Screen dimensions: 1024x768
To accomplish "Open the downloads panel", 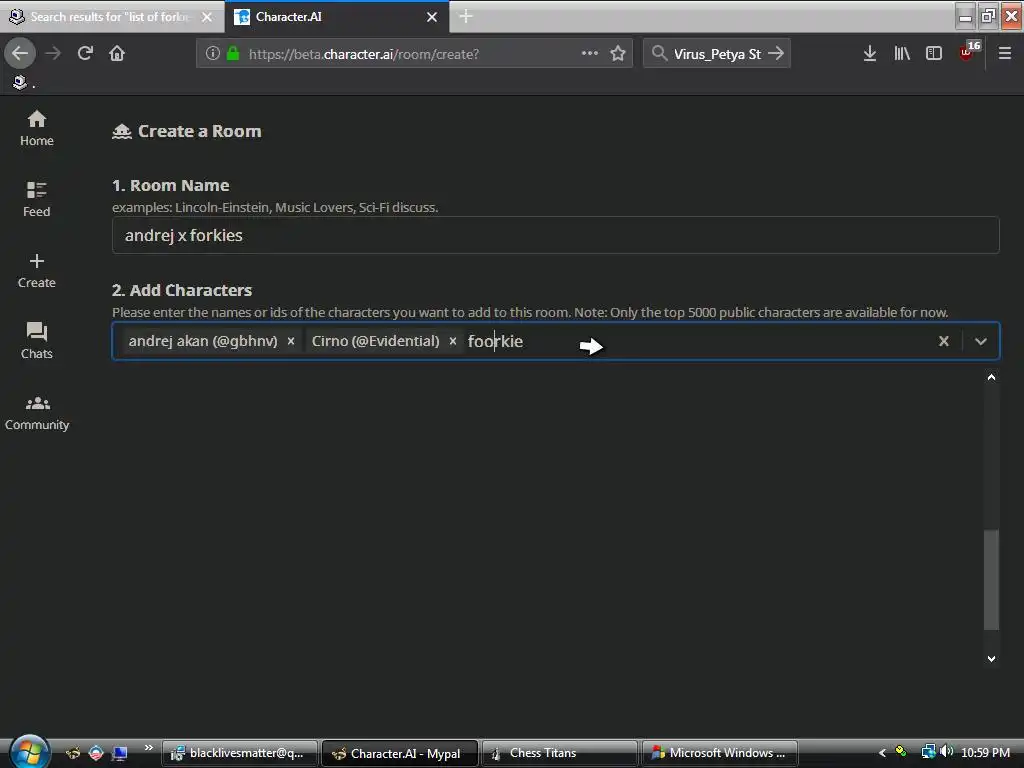I will coord(869,53).
